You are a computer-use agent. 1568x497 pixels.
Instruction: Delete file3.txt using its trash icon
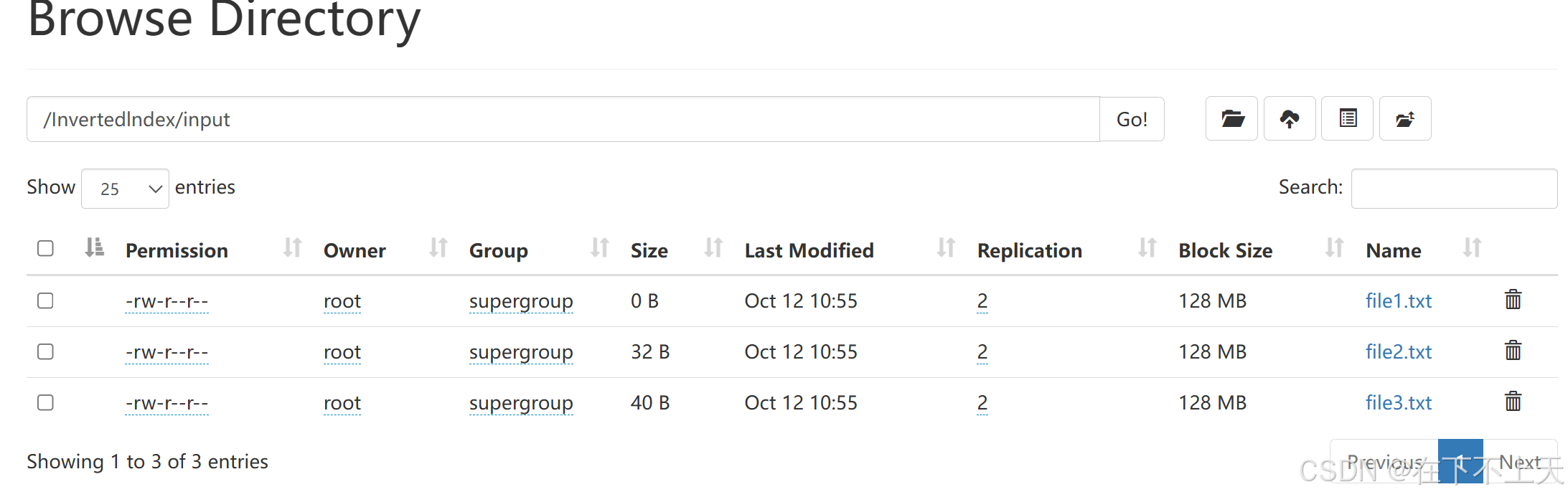coord(1513,402)
